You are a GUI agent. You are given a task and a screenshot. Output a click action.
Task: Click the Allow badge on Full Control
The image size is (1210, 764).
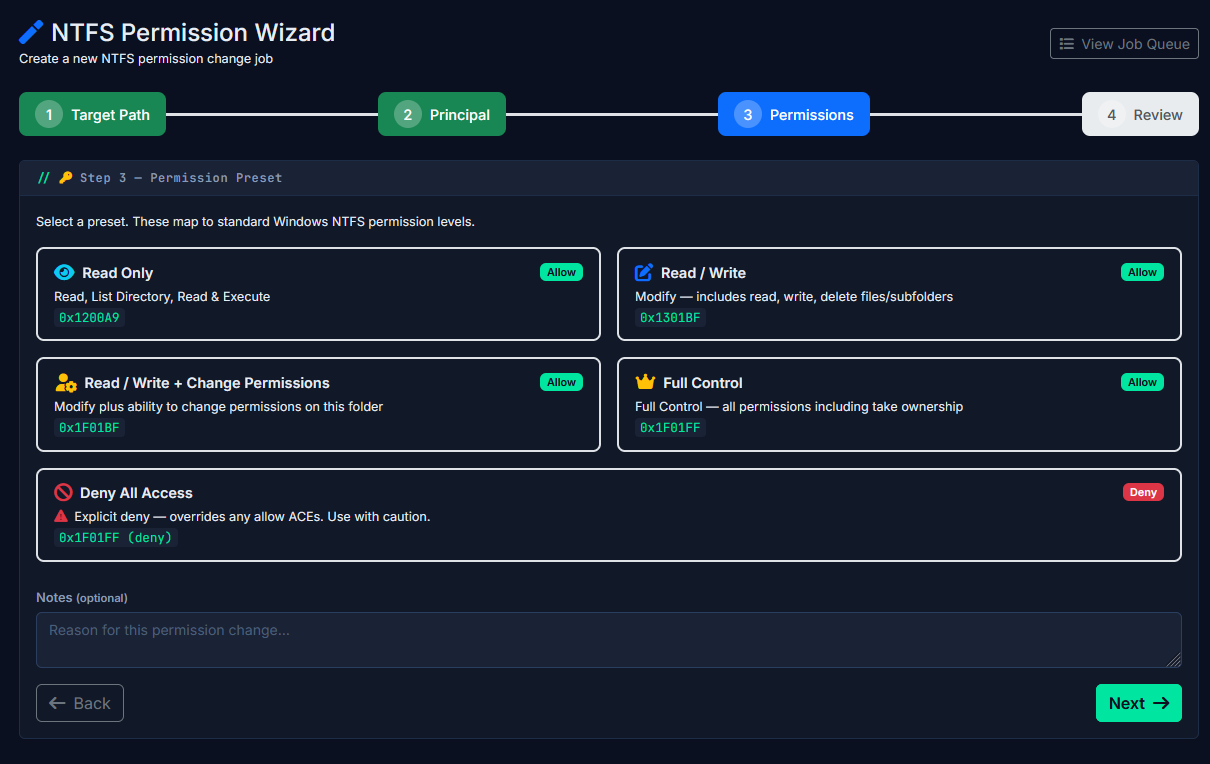point(1143,382)
